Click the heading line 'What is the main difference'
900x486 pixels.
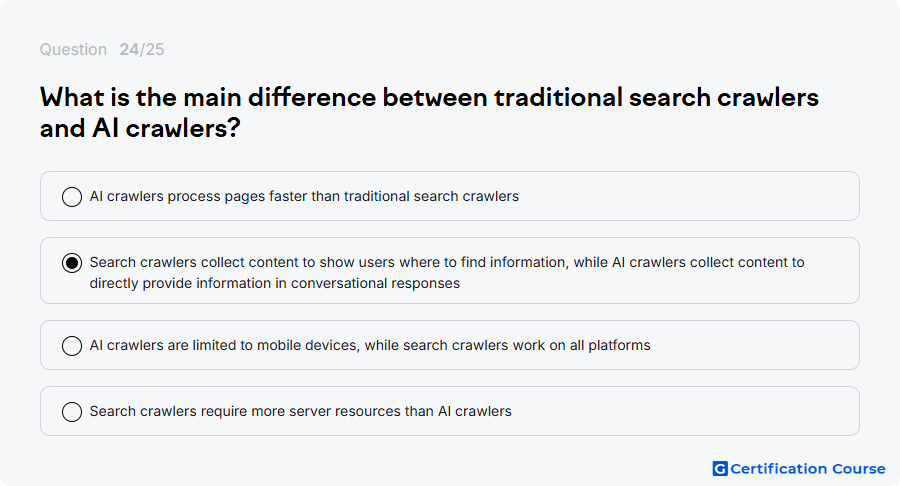(208, 97)
